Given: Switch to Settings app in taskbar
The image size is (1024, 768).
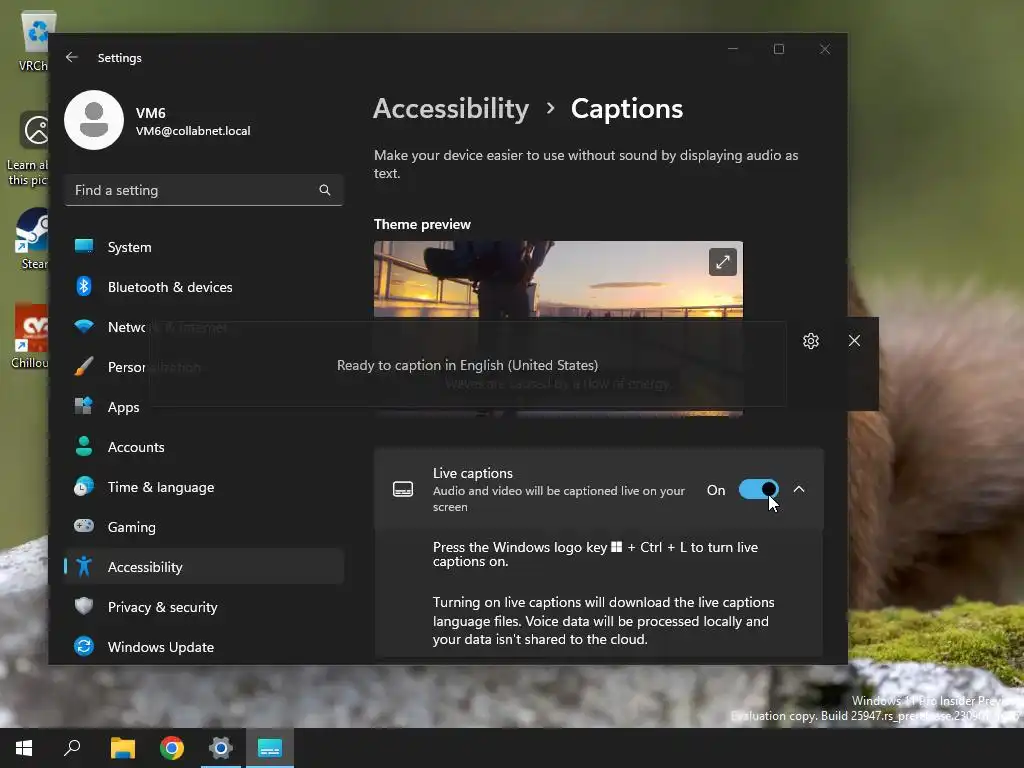Looking at the screenshot, I should (x=221, y=748).
